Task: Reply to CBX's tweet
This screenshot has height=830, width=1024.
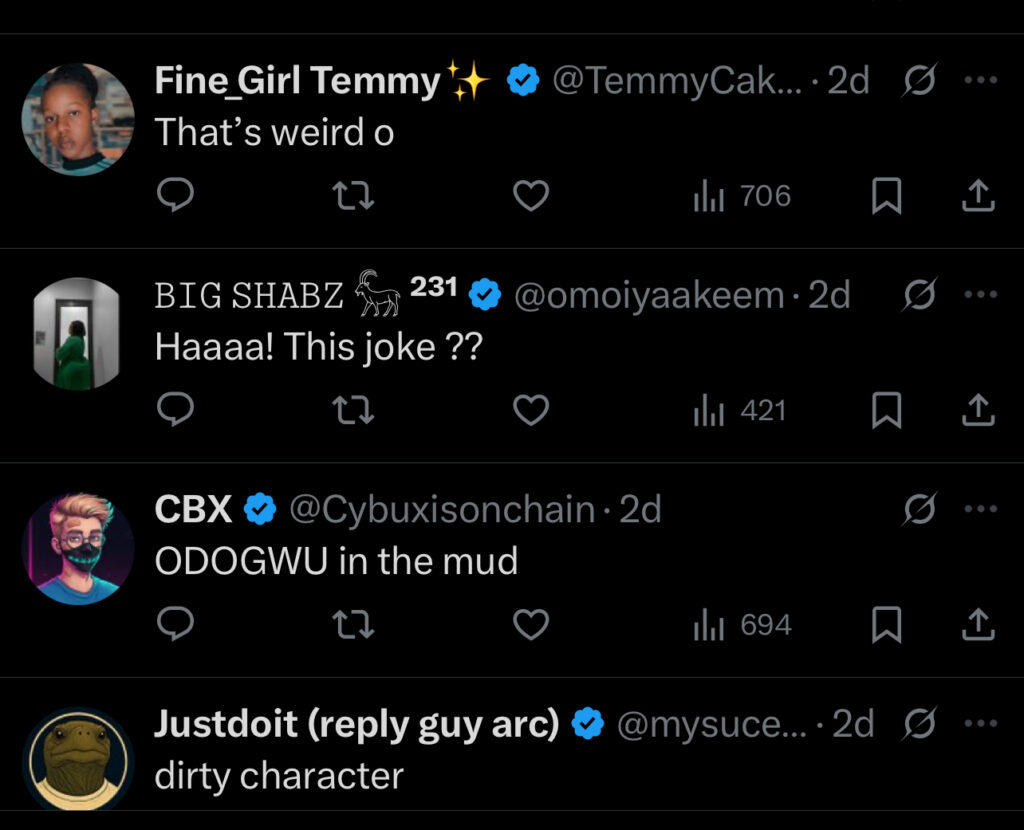Action: tap(176, 625)
